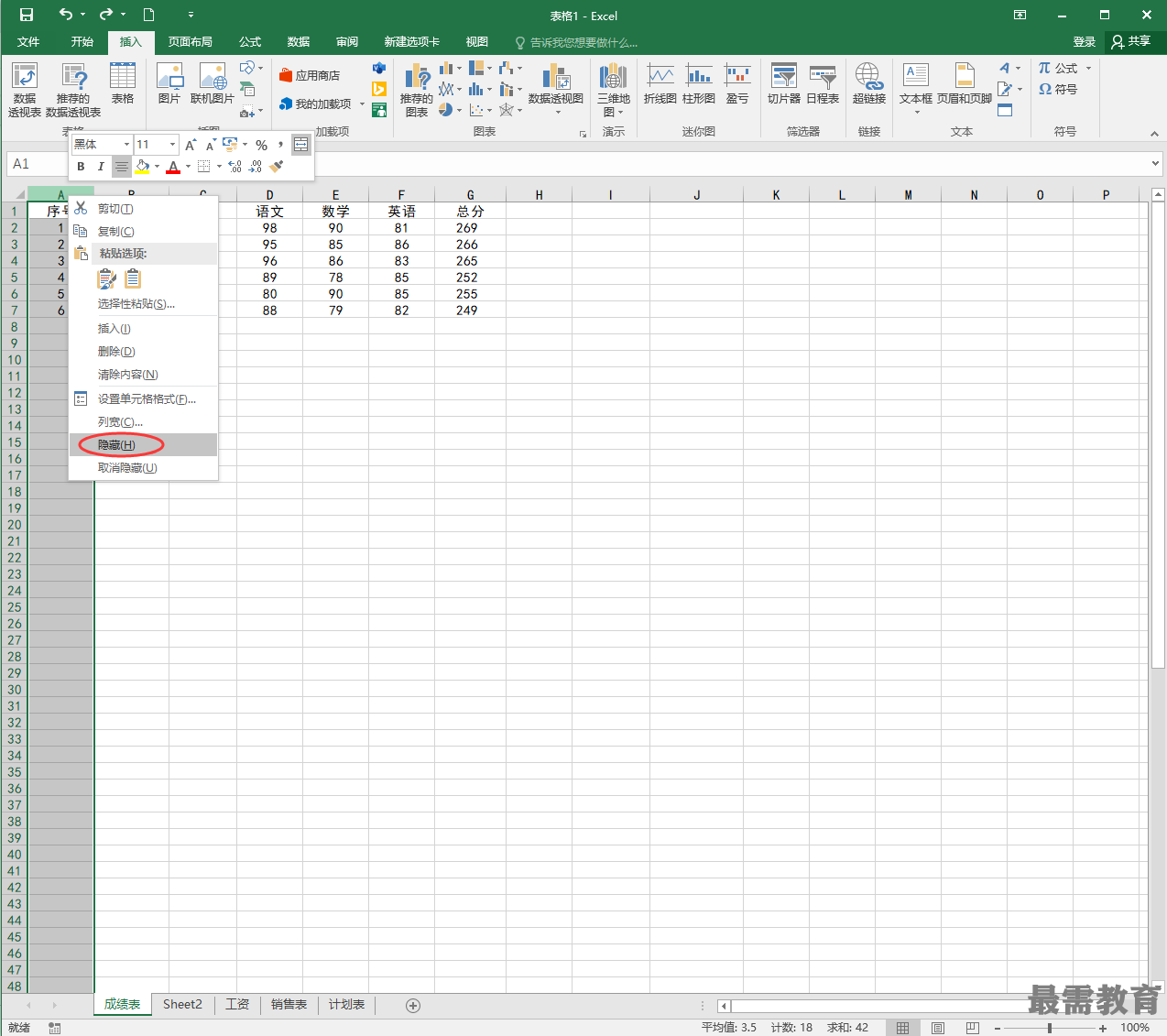This screenshot has height=1036, width=1167.
Task: Click the Visio Data Visualizer add-in icon
Action: pos(378,68)
